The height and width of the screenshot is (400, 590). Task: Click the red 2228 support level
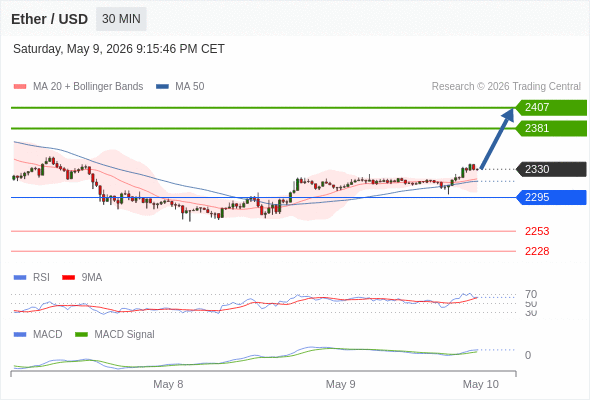point(537,251)
